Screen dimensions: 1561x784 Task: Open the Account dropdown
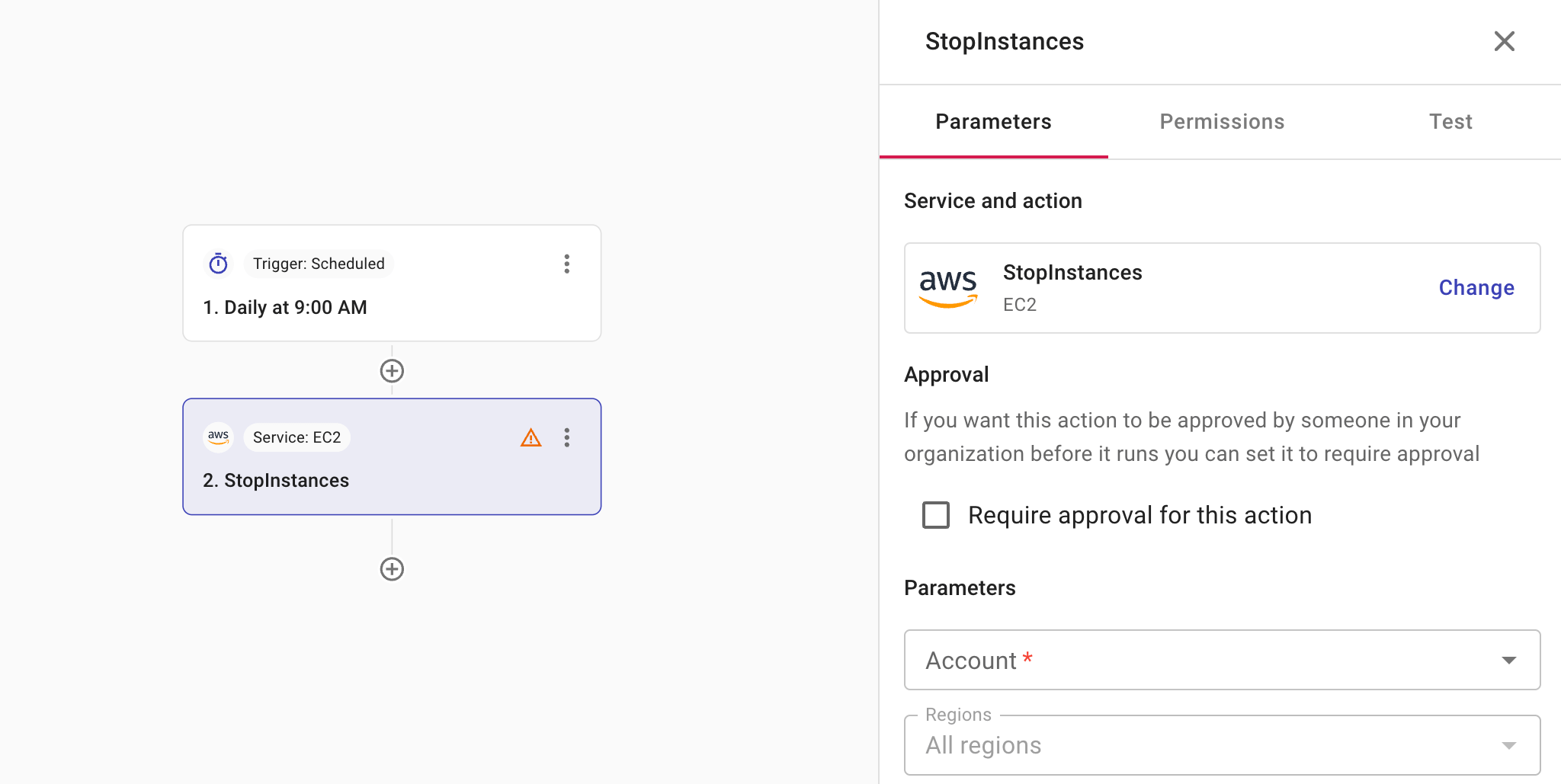click(x=1222, y=660)
